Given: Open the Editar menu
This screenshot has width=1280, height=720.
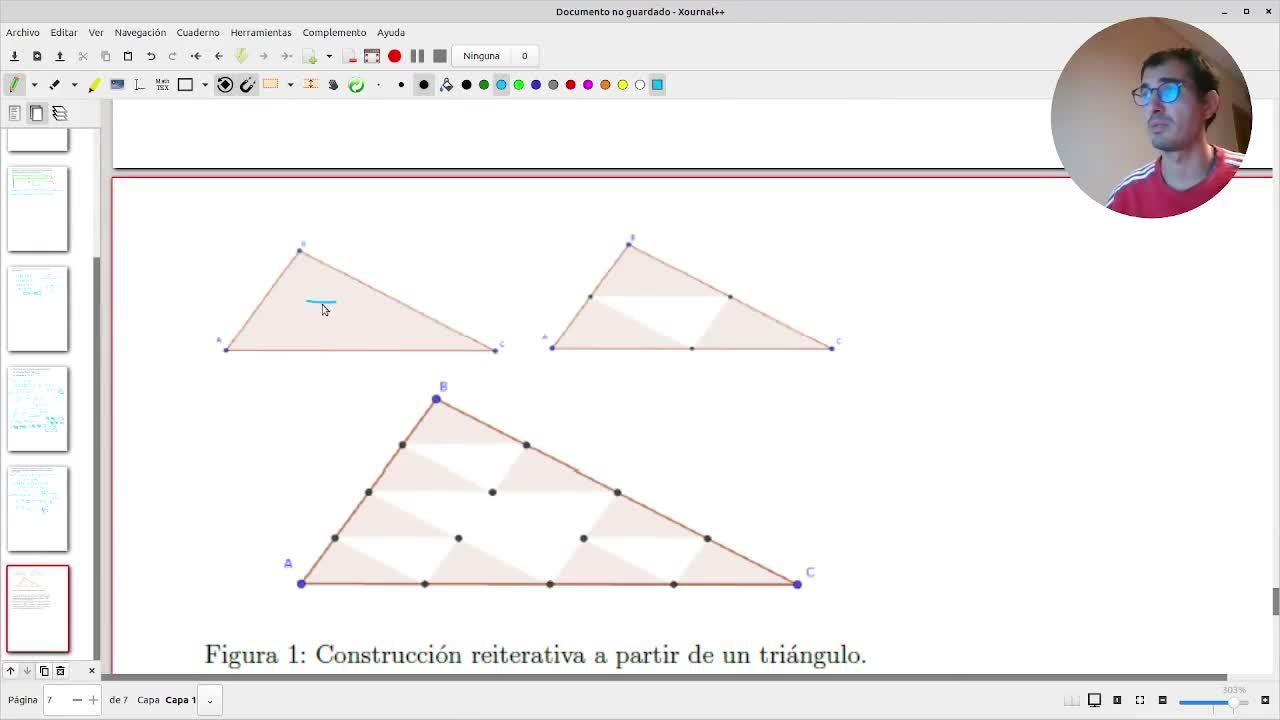Looking at the screenshot, I should pos(64,32).
